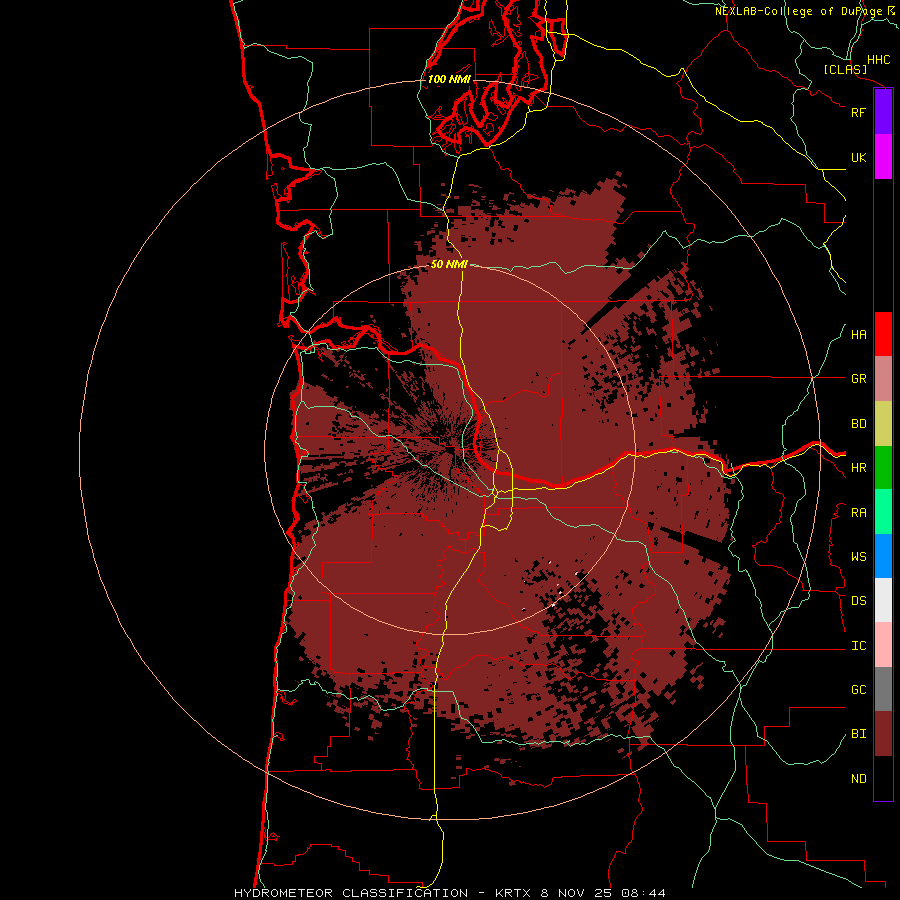Click the GR legend label
900x900 pixels.
[x=858, y=379]
